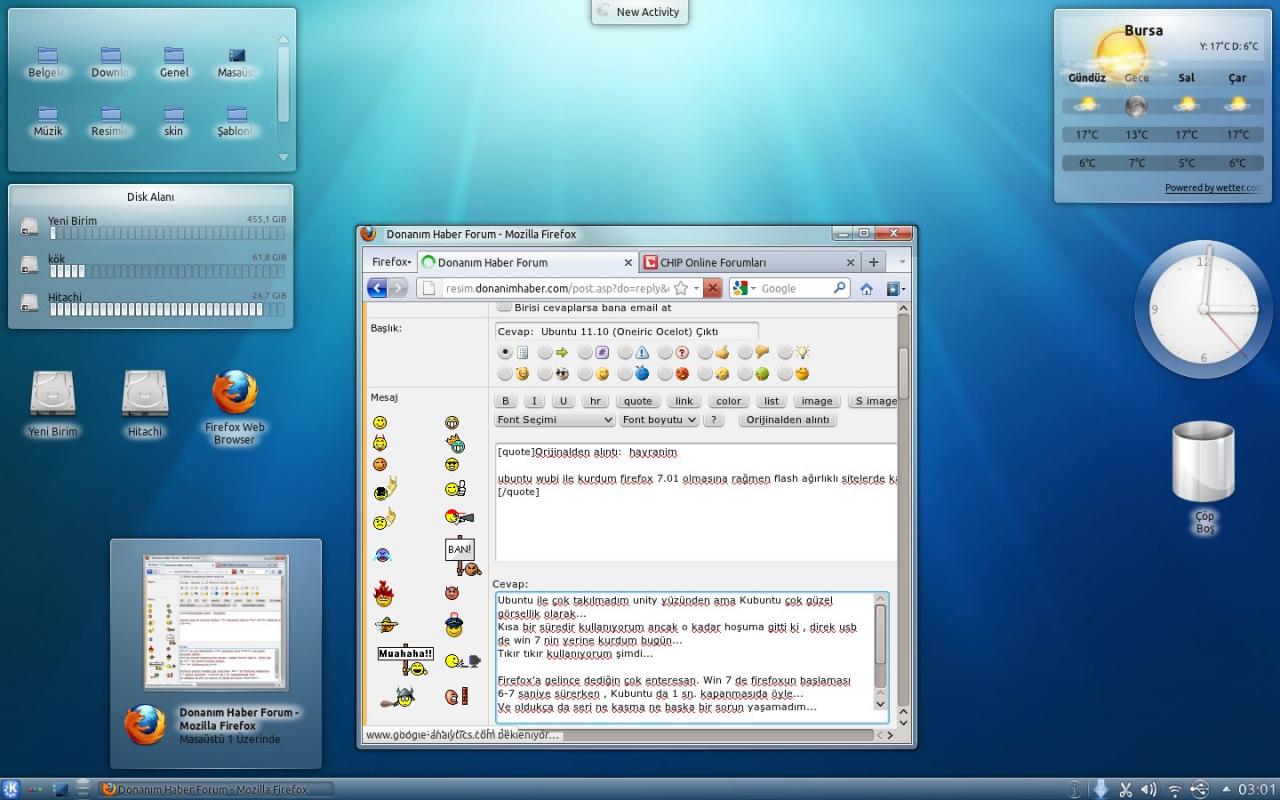The width and height of the screenshot is (1280, 800).
Task: Toggle 'Birisi cevaplarsa bana email at' checkbox
Action: (x=504, y=308)
